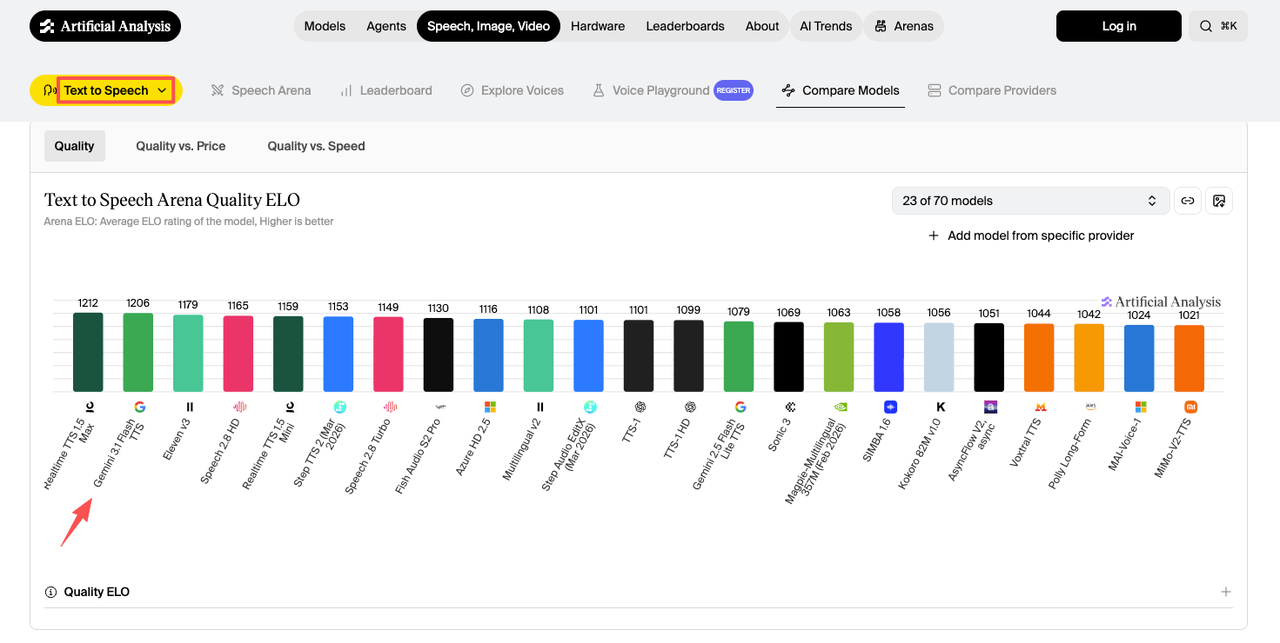Expand the Quality ELO section with plus
Image resolution: width=1280 pixels, height=643 pixels.
tap(1226, 592)
